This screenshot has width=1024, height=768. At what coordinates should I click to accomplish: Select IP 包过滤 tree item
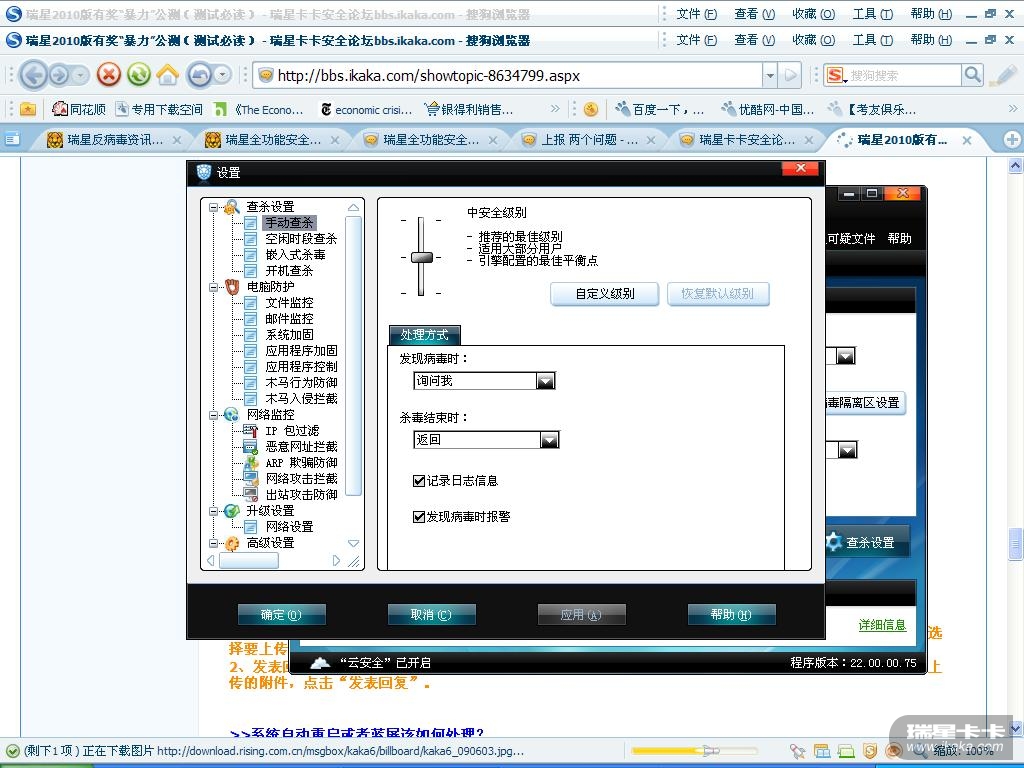click(292, 430)
